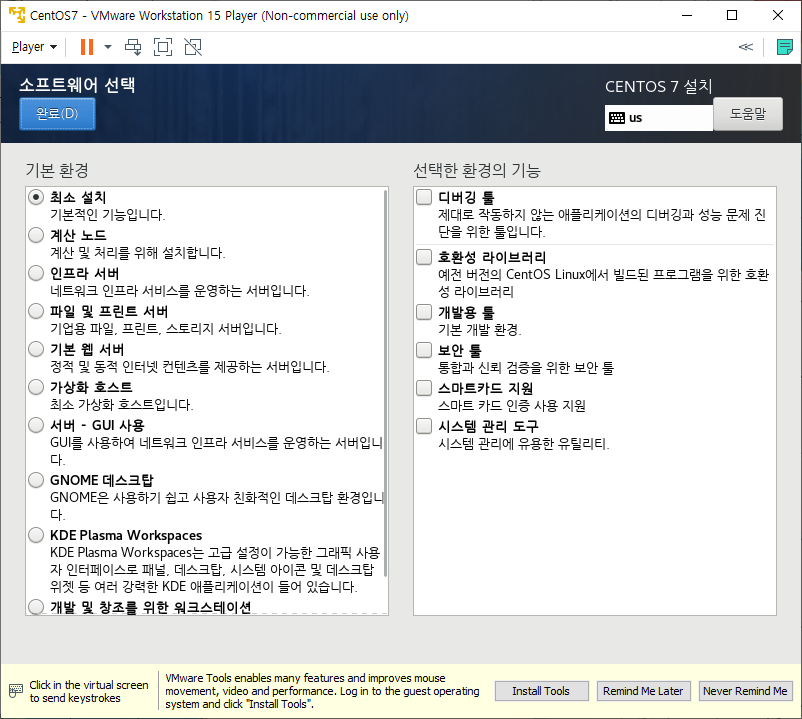
Task: Open the green message log icon
Action: 784,47
